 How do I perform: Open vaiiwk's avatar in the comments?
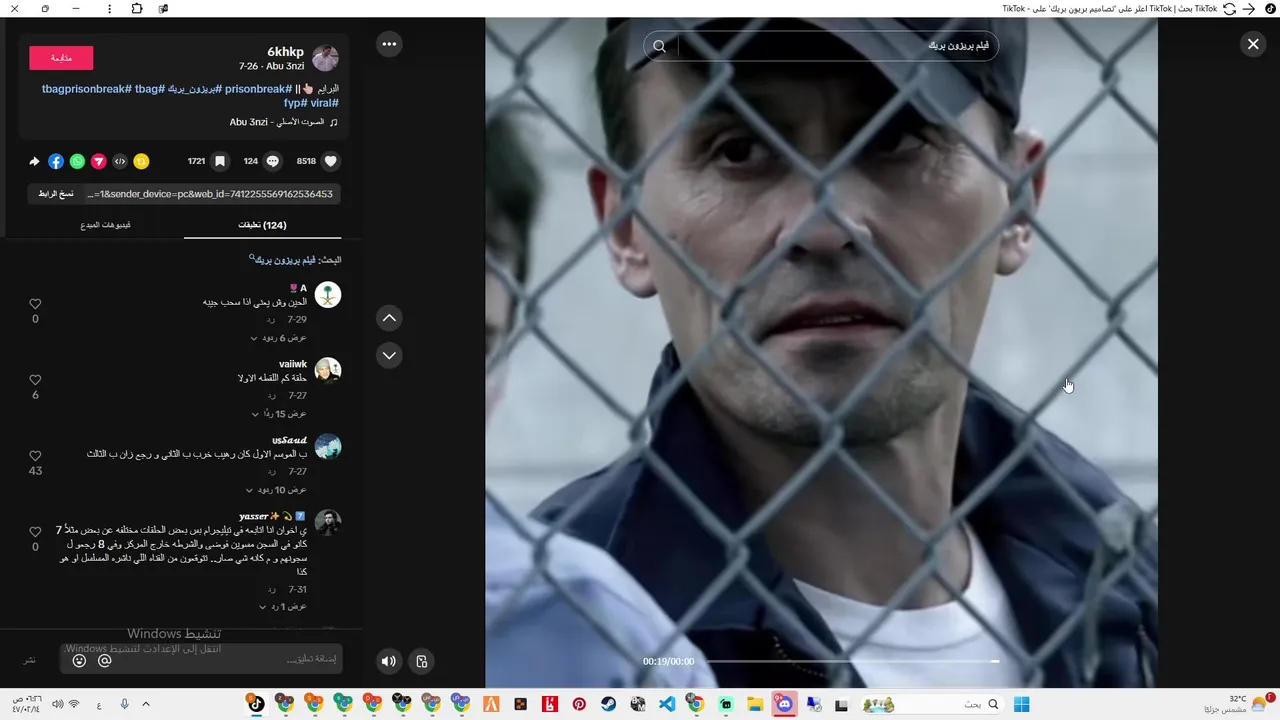coord(328,370)
